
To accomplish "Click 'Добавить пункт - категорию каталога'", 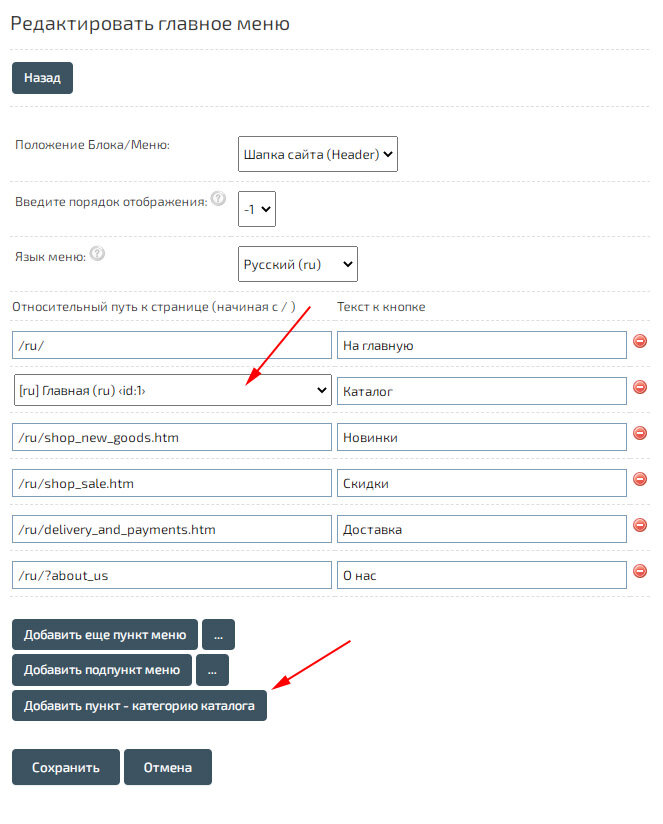I will [139, 705].
